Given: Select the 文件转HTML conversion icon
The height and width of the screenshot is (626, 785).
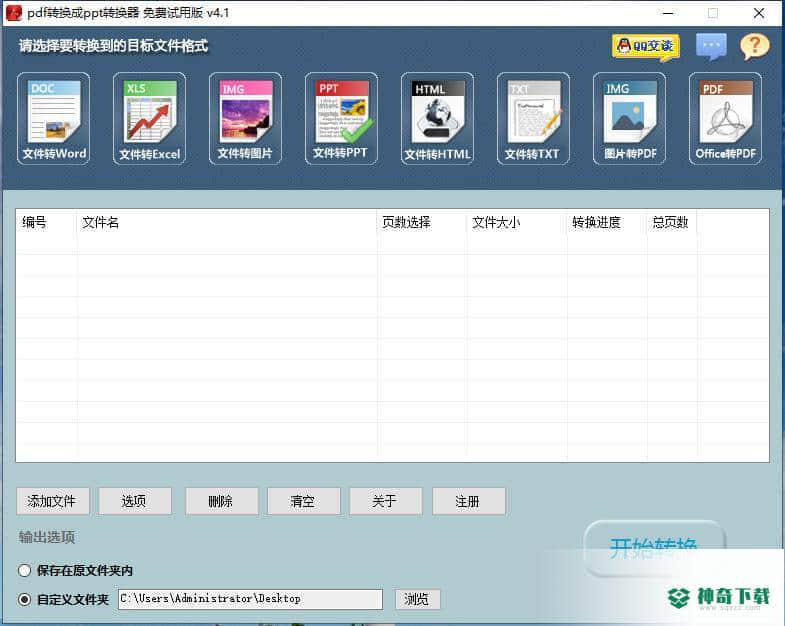Looking at the screenshot, I should pos(437,119).
